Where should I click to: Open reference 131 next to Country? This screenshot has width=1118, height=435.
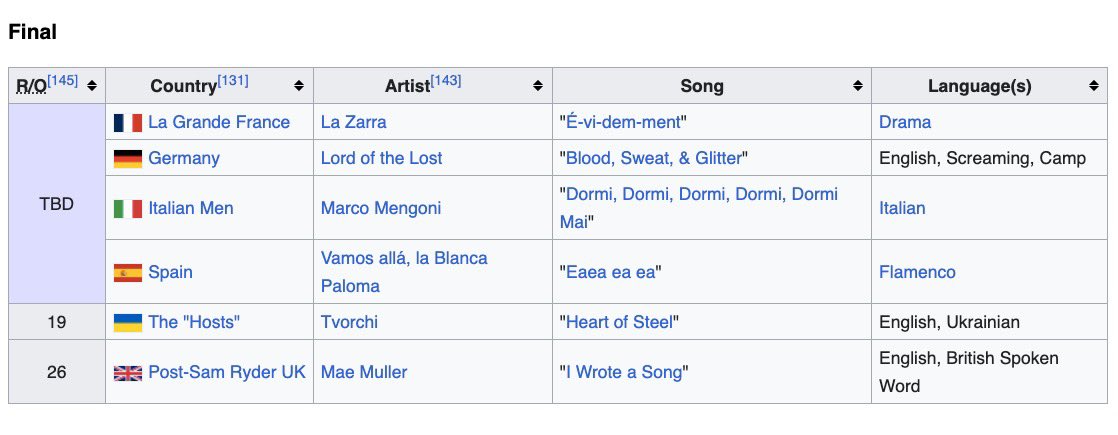point(233,80)
